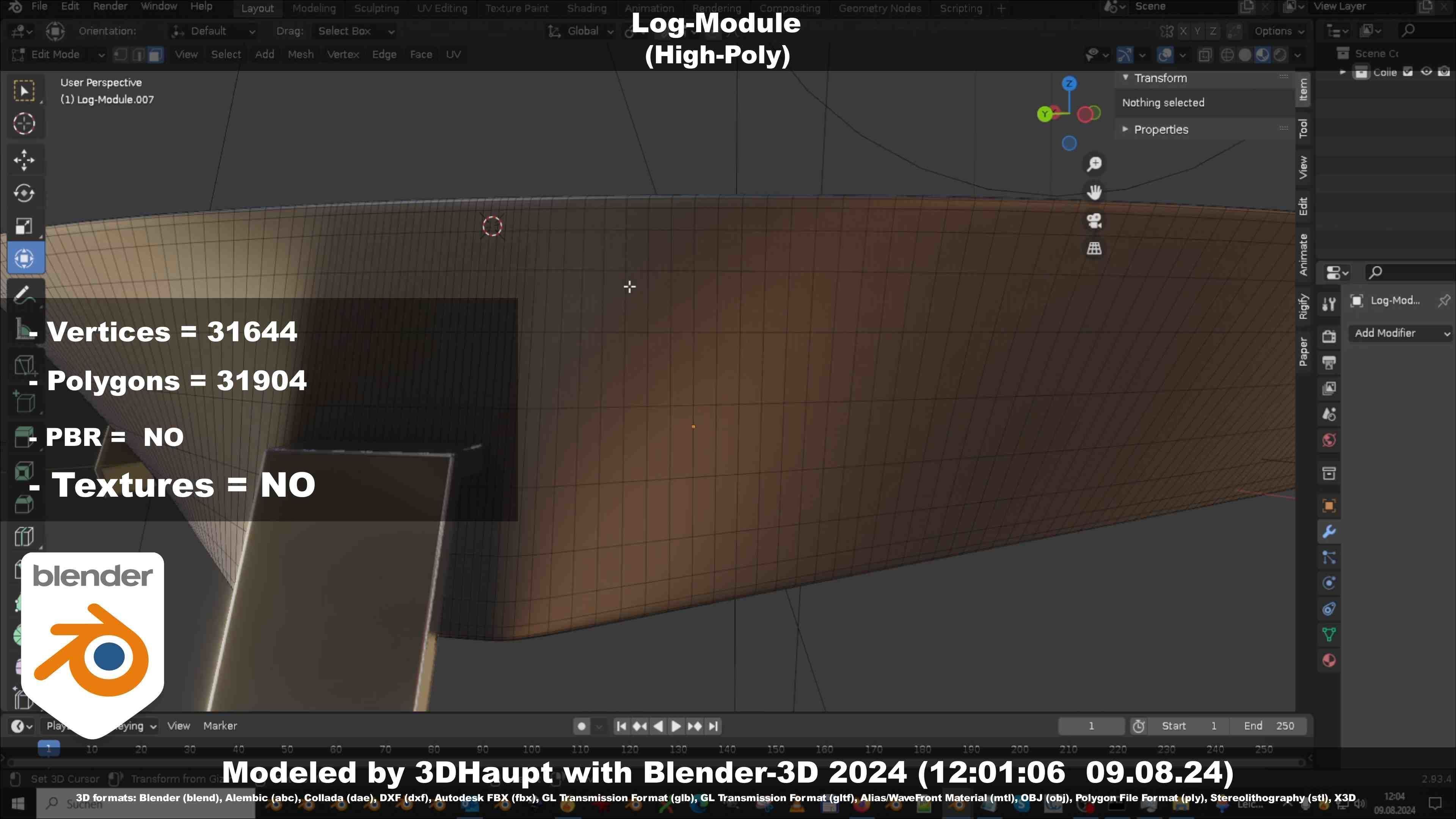
Task: Open the View Layer properties tab
Action: click(1329, 388)
